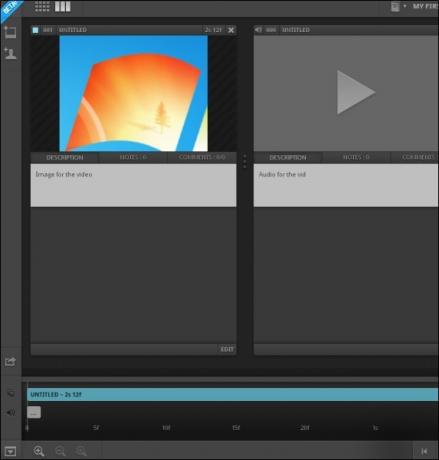Toggle the timeline audio track speaker icon
The width and height of the screenshot is (439, 460).
[x=11, y=412]
